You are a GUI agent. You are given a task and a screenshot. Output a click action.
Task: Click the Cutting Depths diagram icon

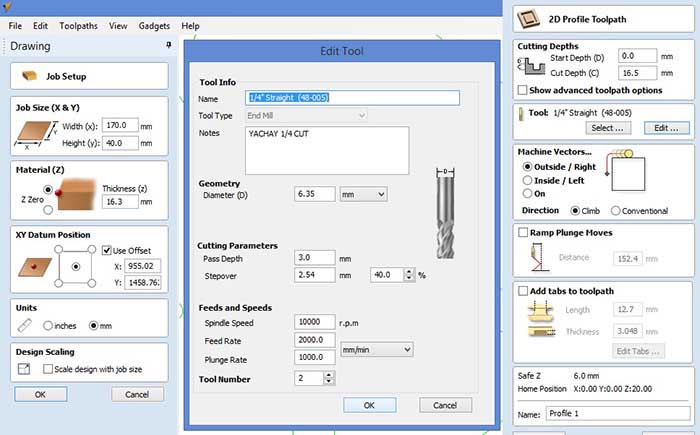pos(531,66)
